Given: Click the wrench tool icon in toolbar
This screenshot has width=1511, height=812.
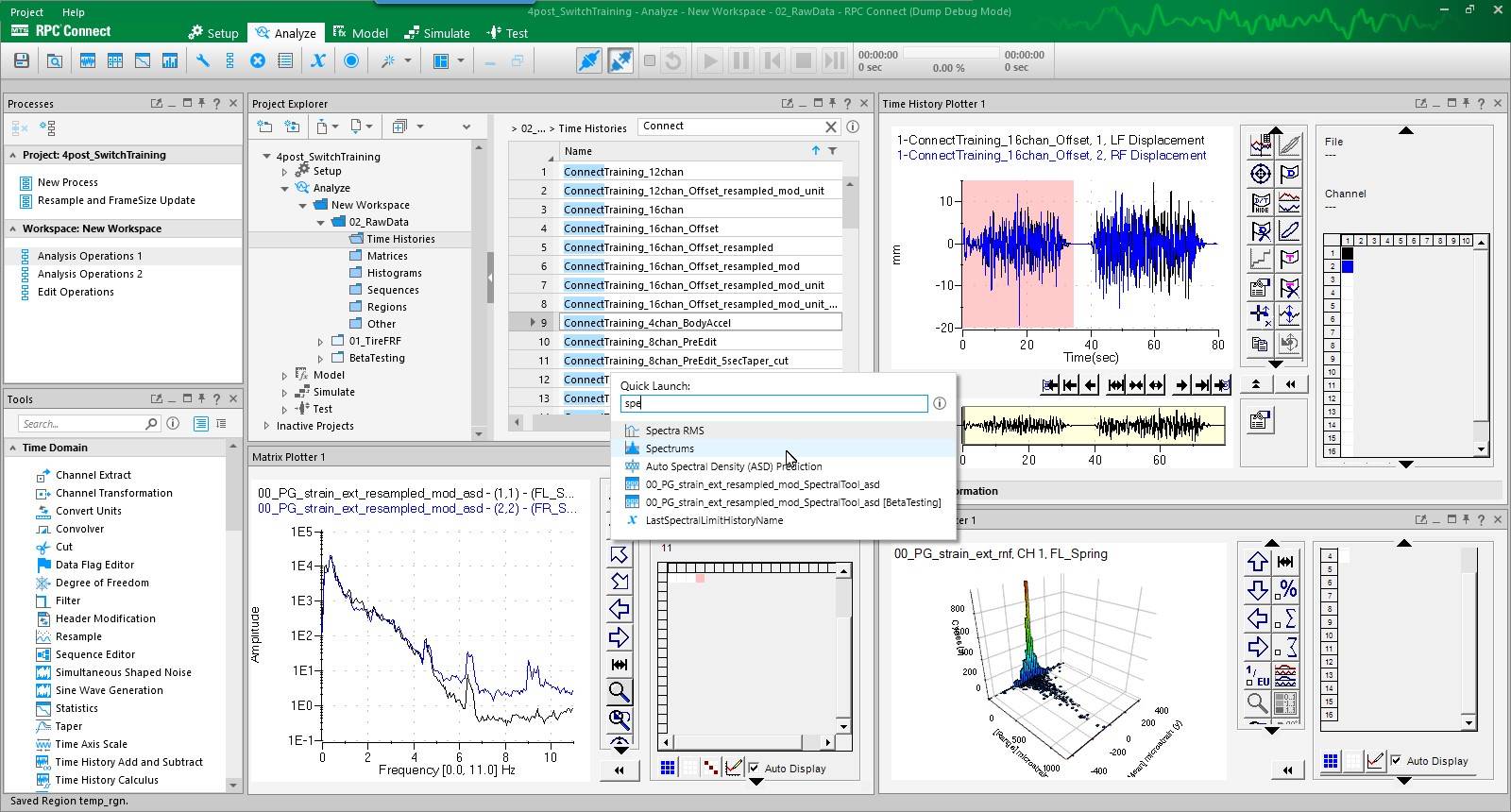Looking at the screenshot, I should tap(202, 61).
